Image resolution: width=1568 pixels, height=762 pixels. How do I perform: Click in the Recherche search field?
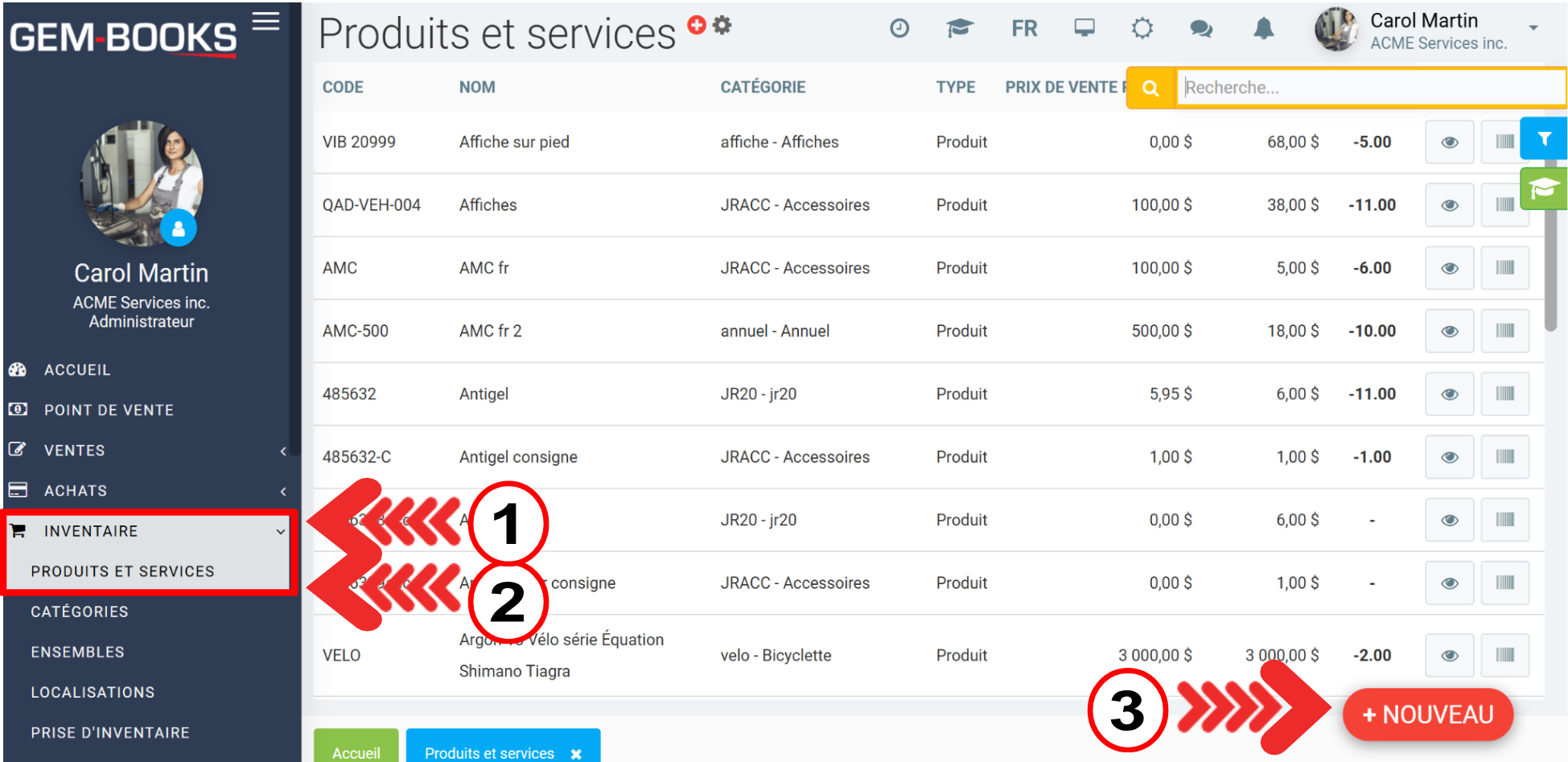(x=1368, y=88)
